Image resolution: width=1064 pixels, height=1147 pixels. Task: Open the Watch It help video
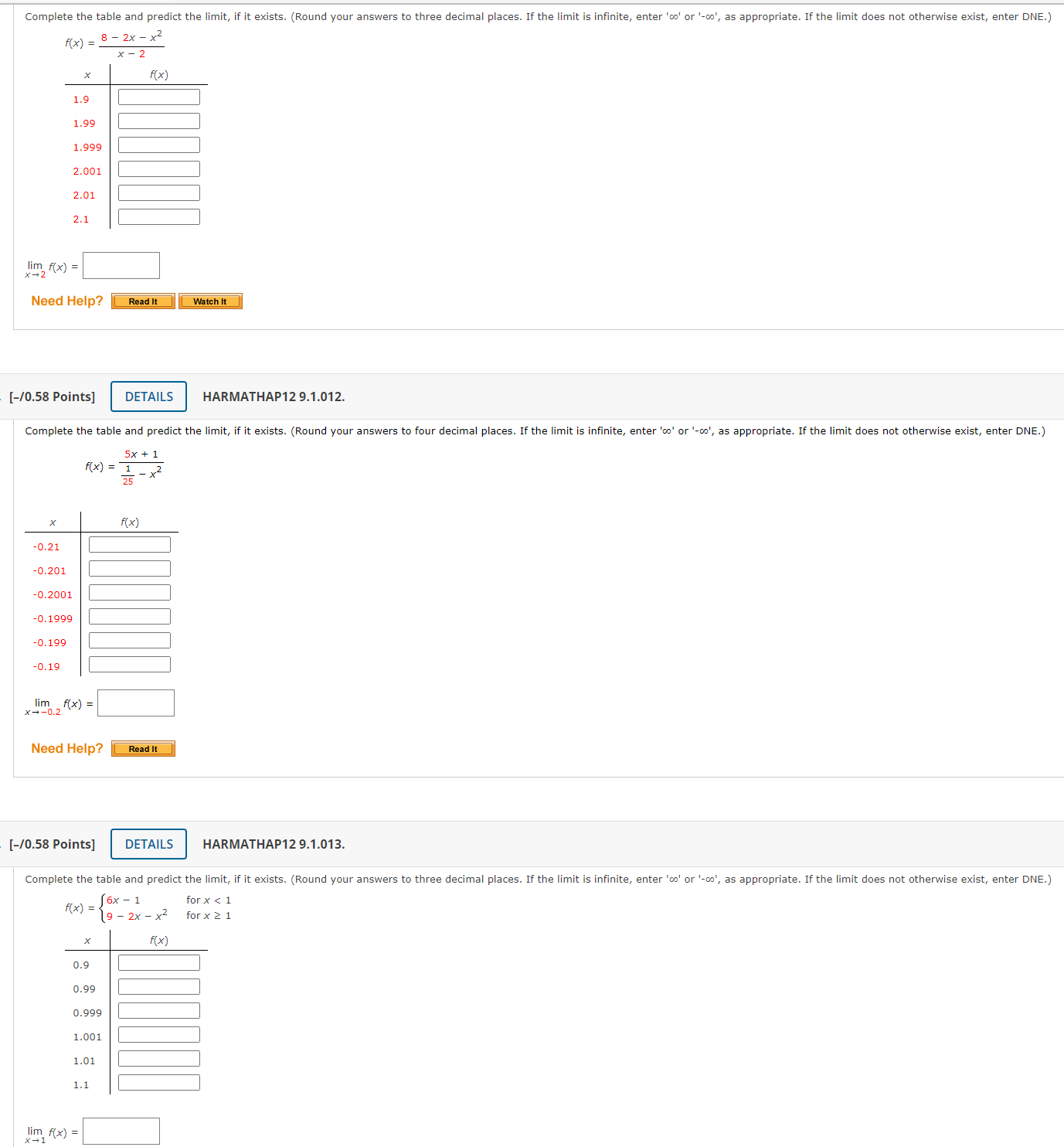click(210, 301)
